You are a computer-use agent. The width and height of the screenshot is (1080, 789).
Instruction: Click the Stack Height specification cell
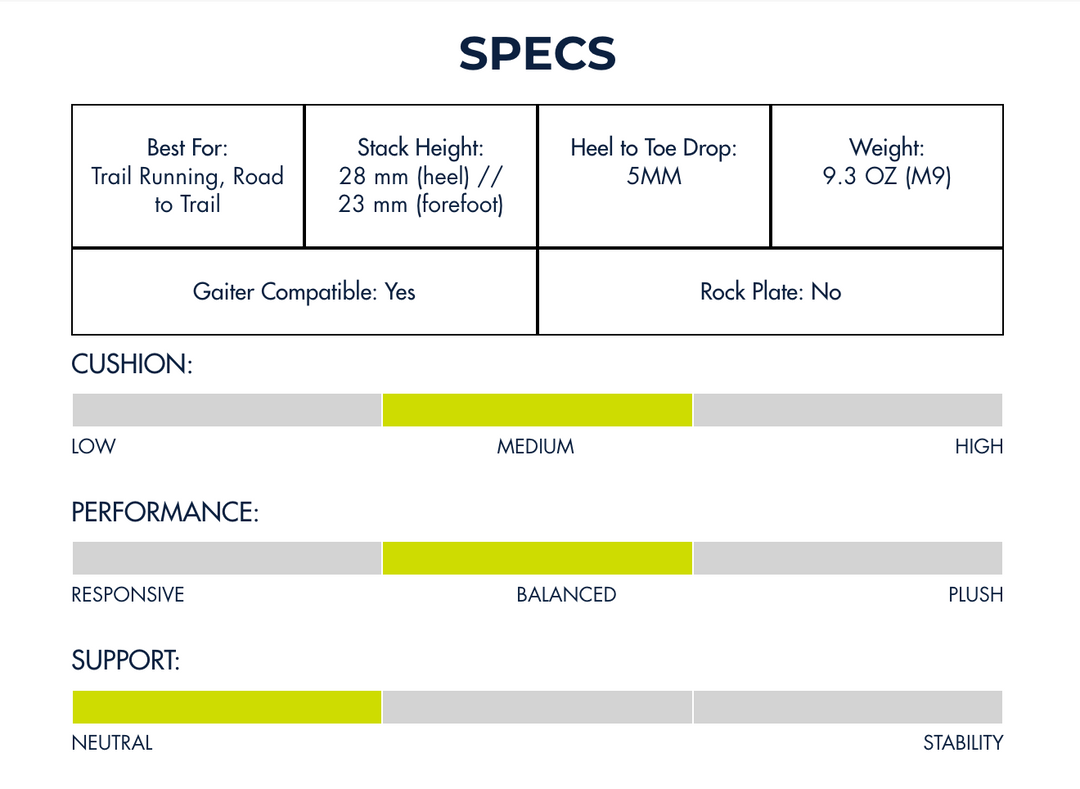pos(420,176)
